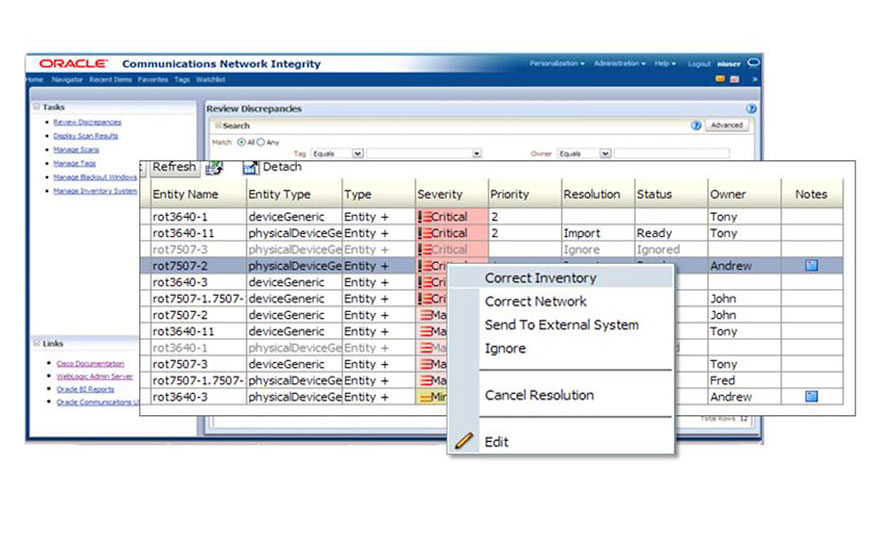This screenshot has width=880, height=533.
Task: Choose Cancel Resolution from the context menu
Action: 539,395
